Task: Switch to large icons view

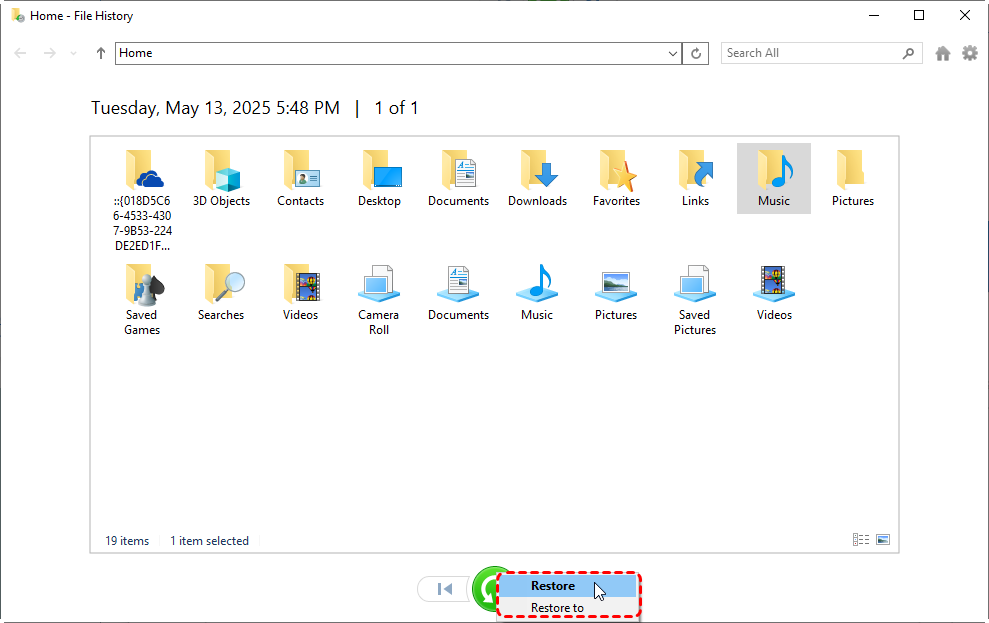Action: (x=883, y=540)
